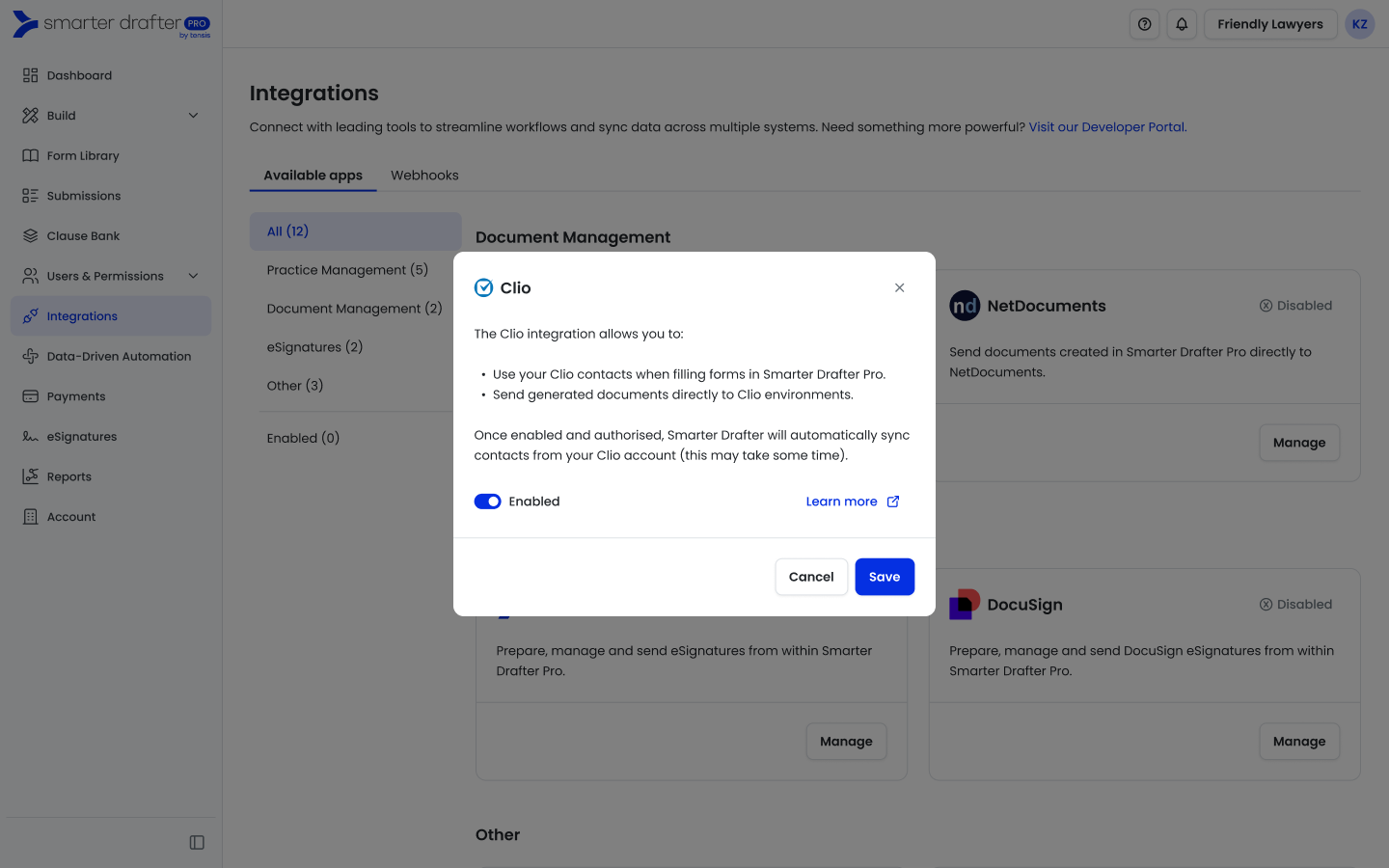Click the help question mark icon

1144,24
